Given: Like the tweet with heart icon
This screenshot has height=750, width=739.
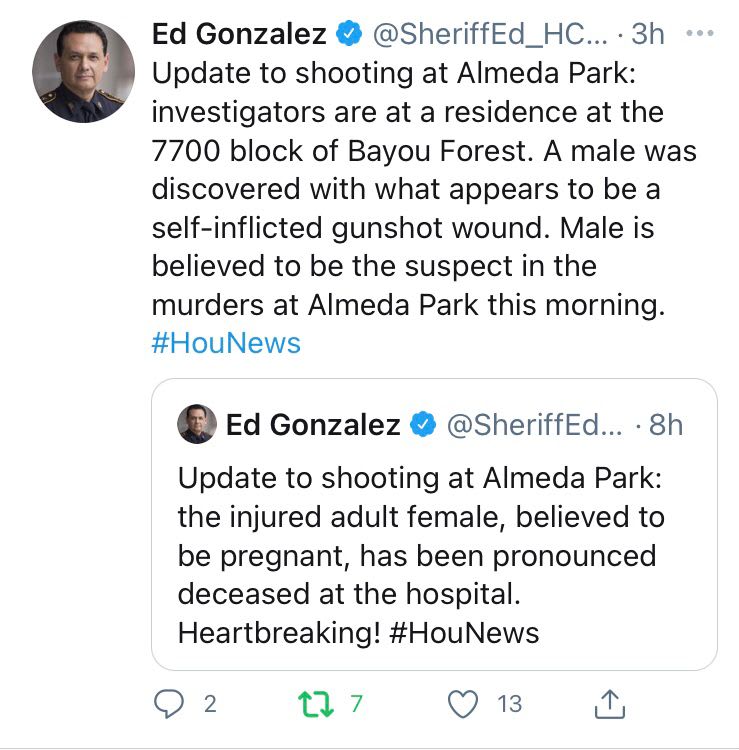Looking at the screenshot, I should pos(463,704).
